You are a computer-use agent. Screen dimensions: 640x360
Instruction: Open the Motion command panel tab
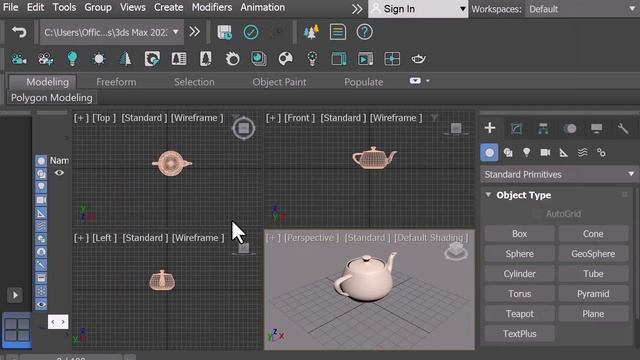point(570,129)
